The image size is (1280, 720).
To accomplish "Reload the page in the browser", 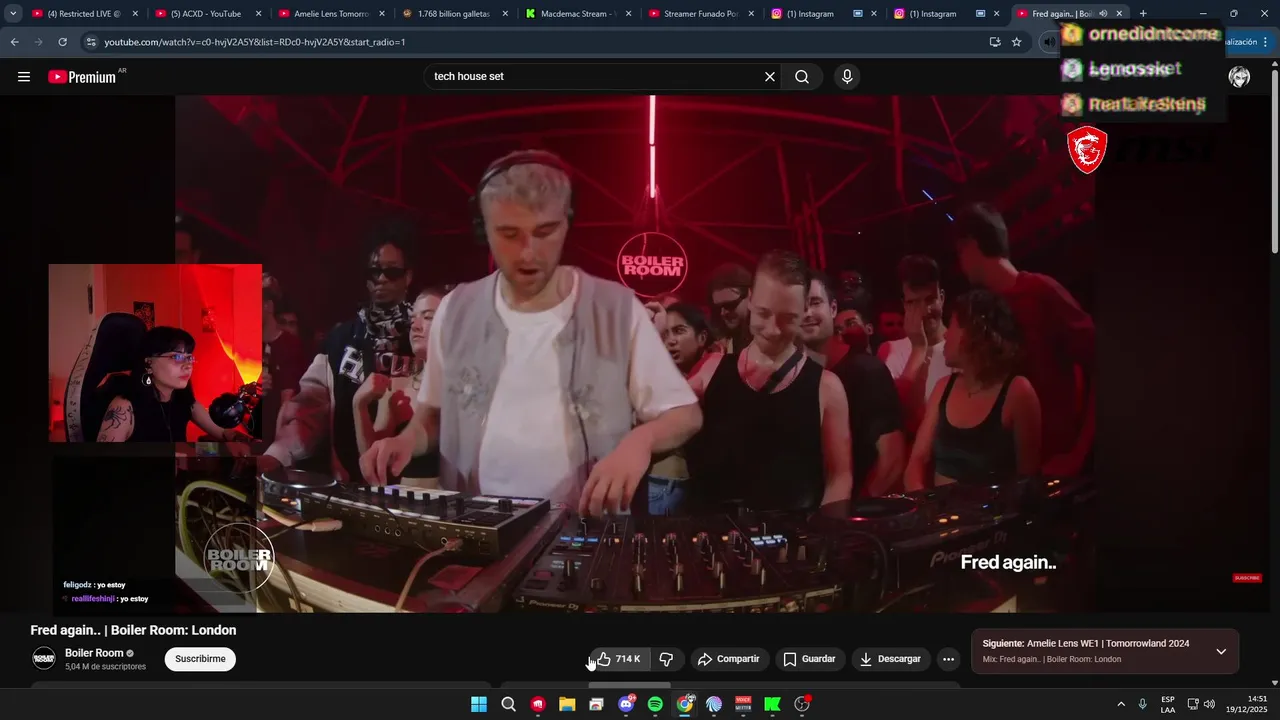I will click(62, 42).
